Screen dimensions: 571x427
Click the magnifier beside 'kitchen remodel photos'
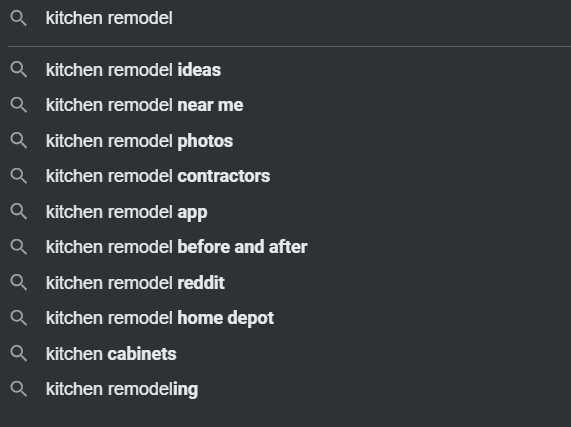[x=19, y=141]
